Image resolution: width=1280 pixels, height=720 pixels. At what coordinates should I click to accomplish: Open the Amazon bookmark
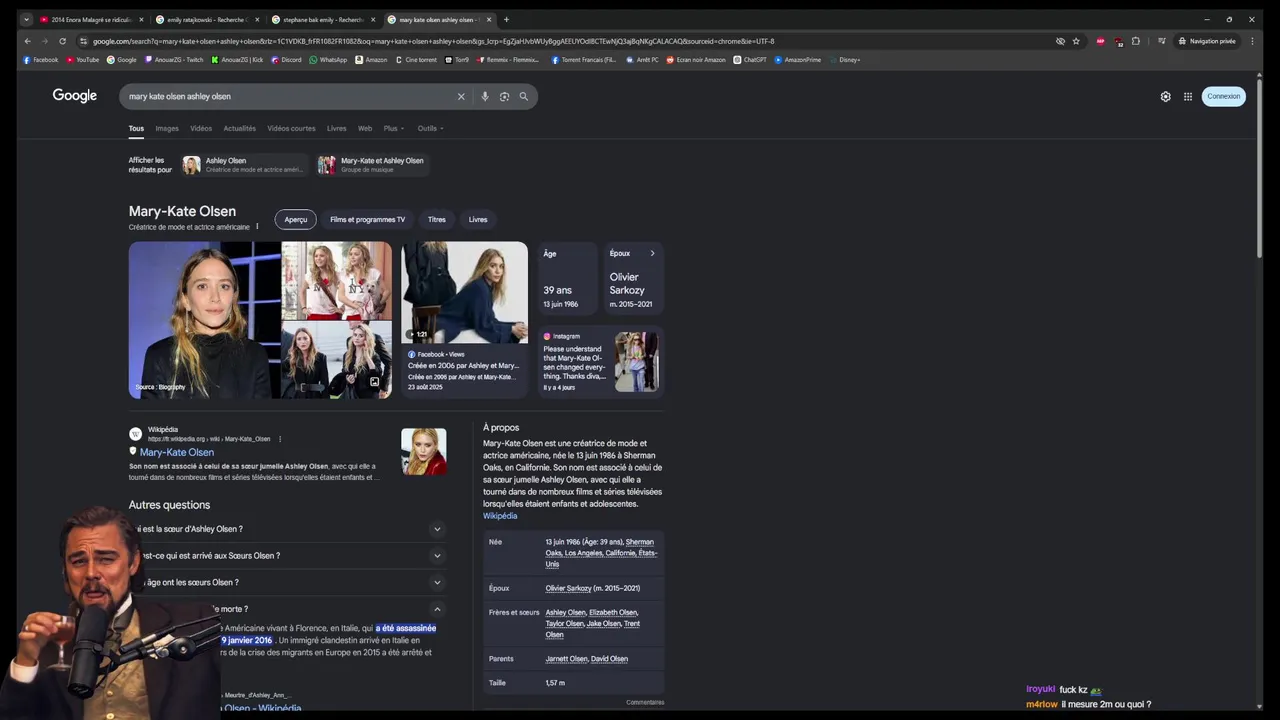point(371,60)
